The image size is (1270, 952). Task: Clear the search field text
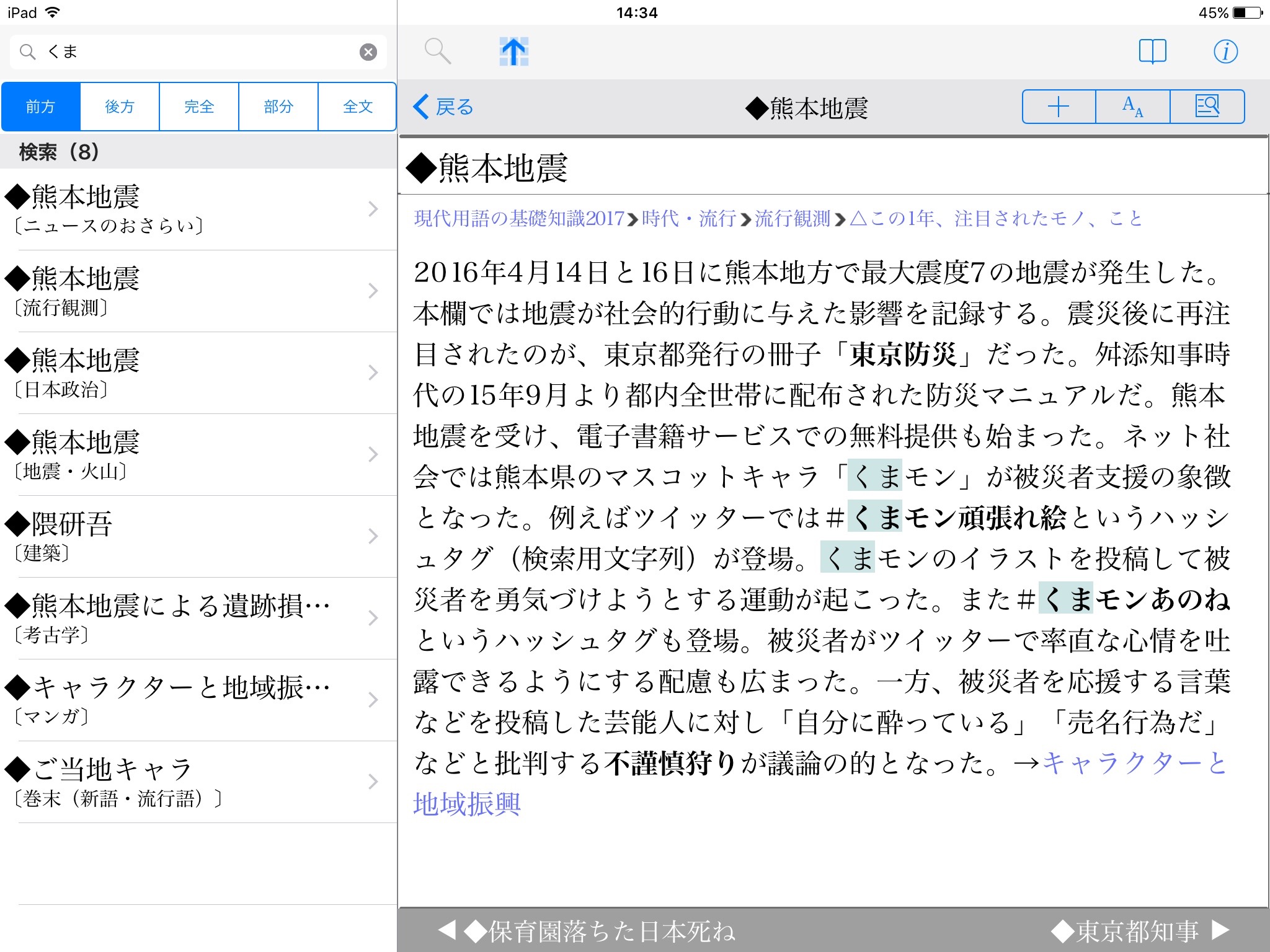[368, 52]
